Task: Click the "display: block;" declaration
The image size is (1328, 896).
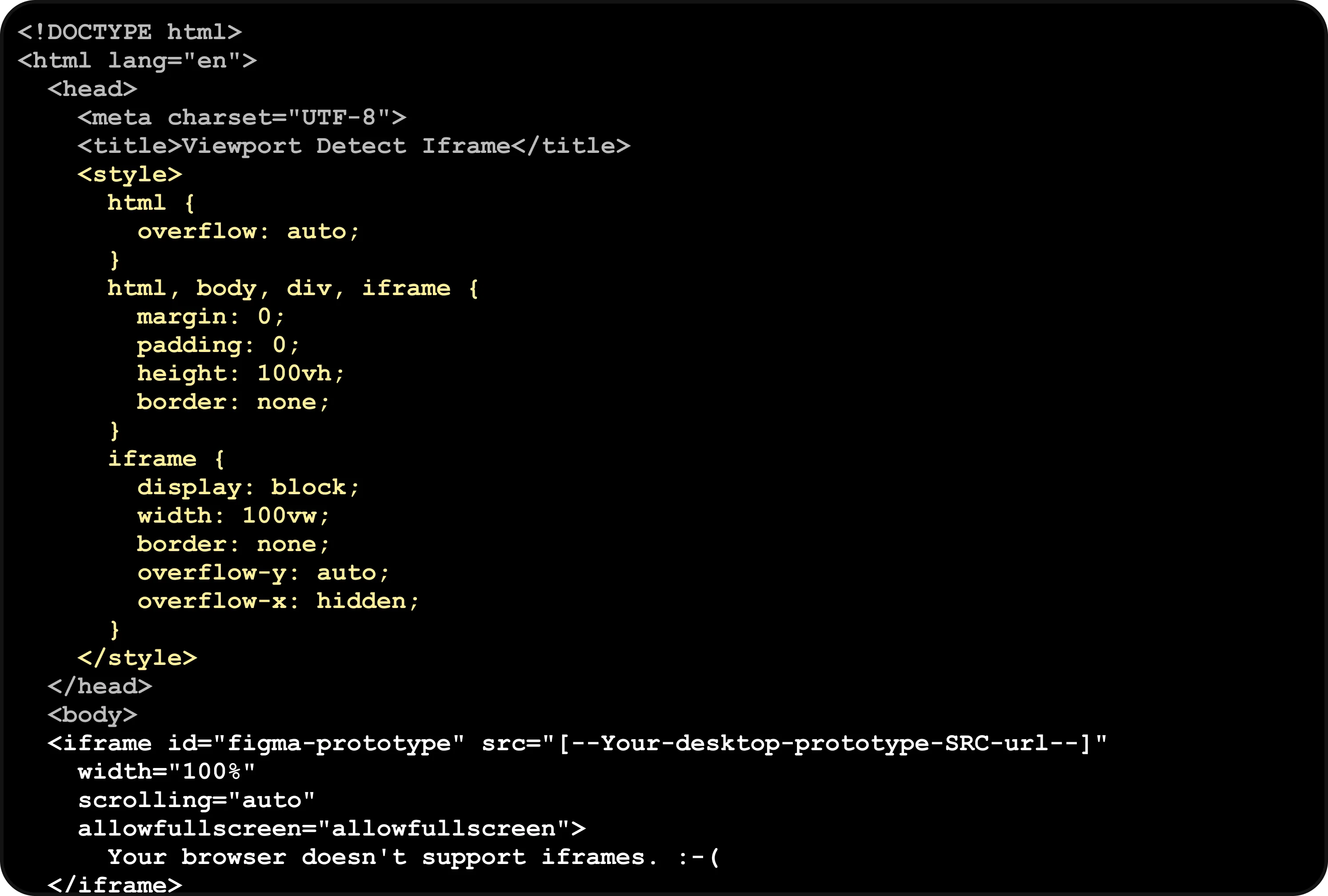Action: pyautogui.click(x=248, y=488)
